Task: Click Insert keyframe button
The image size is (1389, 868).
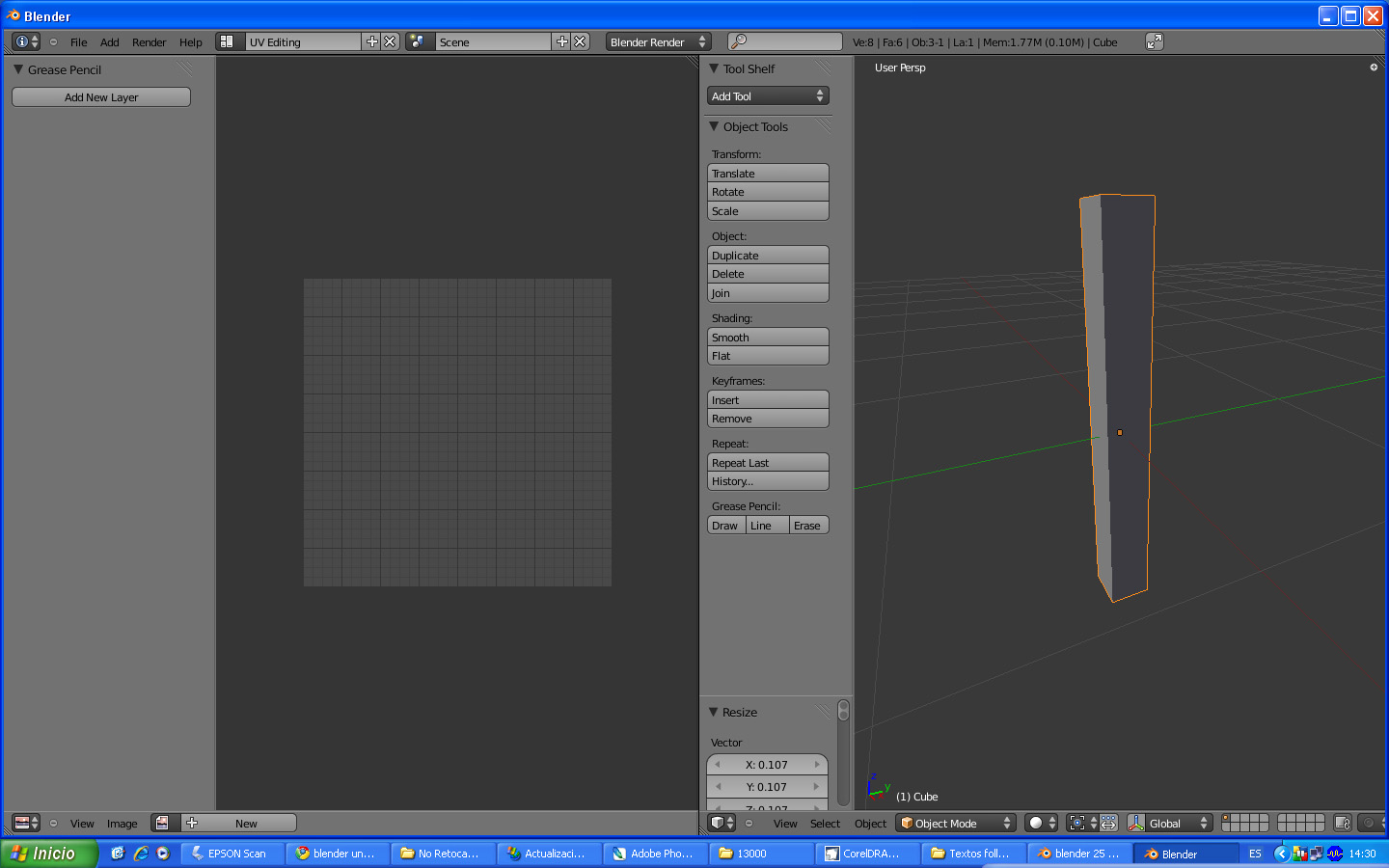Action: click(768, 400)
